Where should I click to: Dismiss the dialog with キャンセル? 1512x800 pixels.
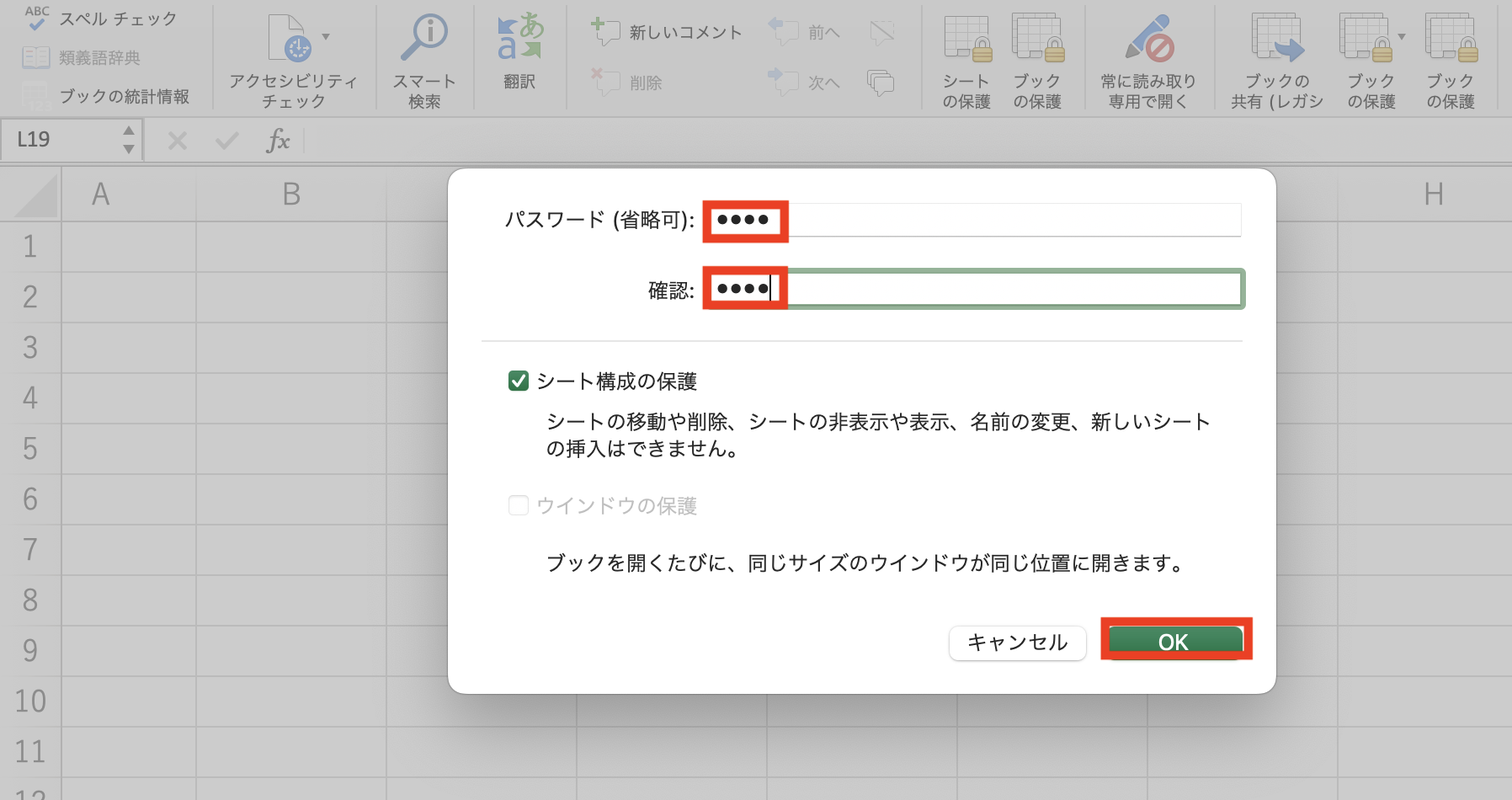click(1017, 642)
